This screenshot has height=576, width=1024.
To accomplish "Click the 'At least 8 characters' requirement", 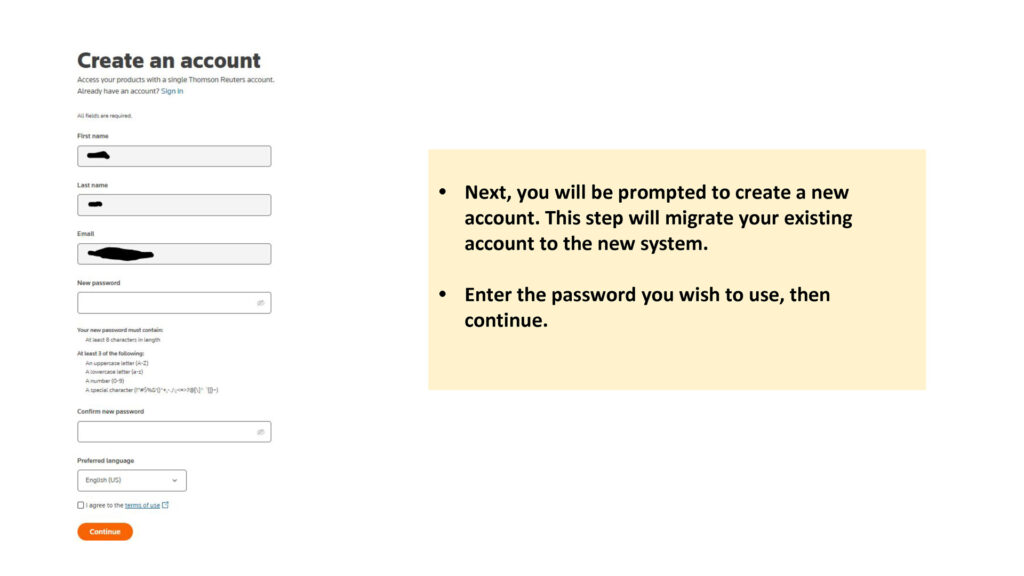I will [x=122, y=340].
